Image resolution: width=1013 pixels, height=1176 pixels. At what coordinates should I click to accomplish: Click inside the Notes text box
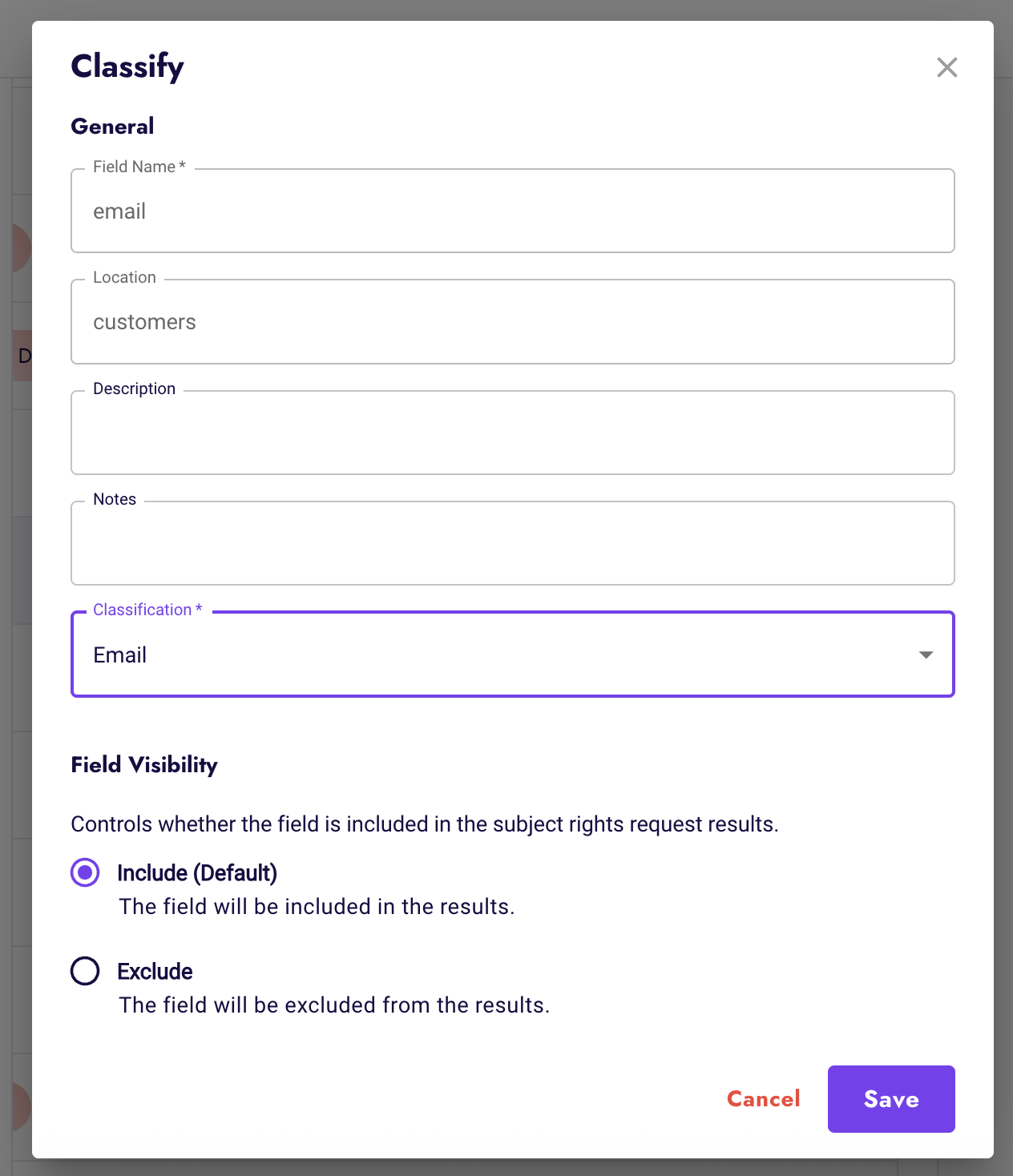pyautogui.click(x=513, y=543)
